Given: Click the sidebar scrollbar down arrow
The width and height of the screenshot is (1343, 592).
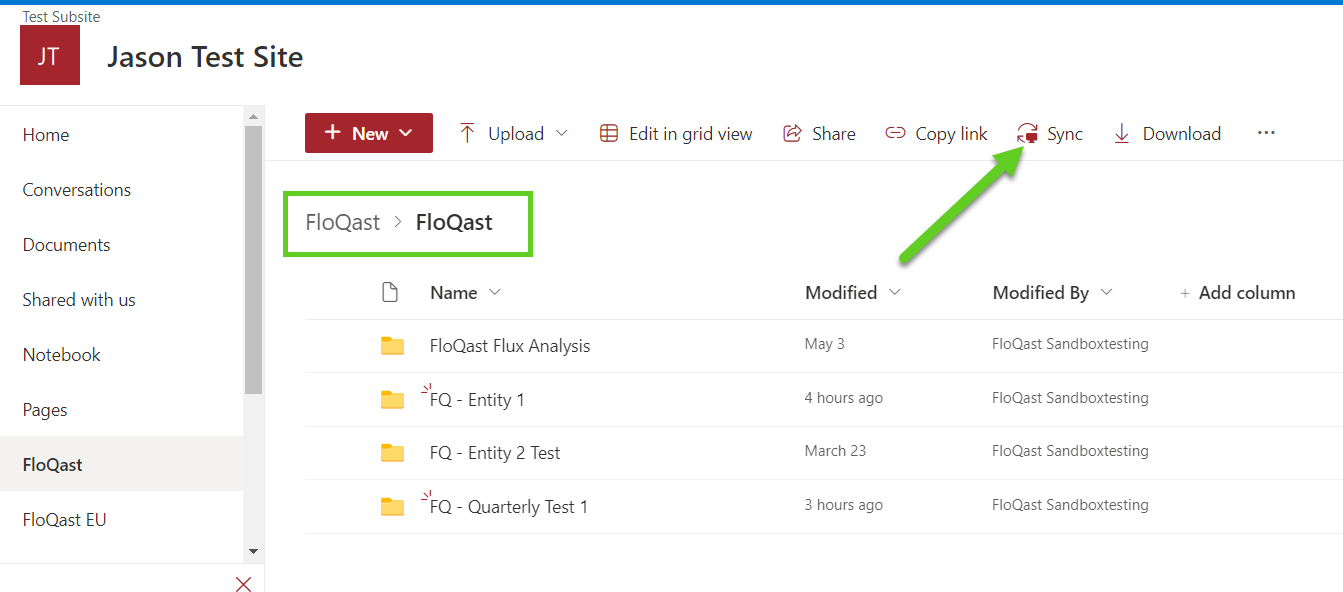Looking at the screenshot, I should pos(253,551).
